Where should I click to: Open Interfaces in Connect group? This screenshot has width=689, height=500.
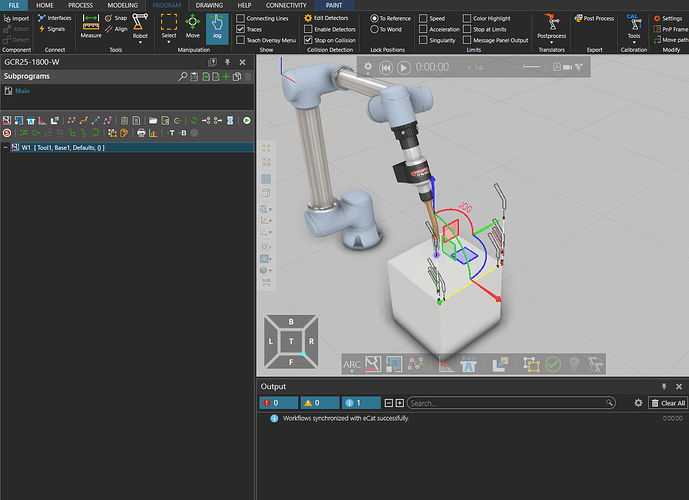tap(54, 18)
